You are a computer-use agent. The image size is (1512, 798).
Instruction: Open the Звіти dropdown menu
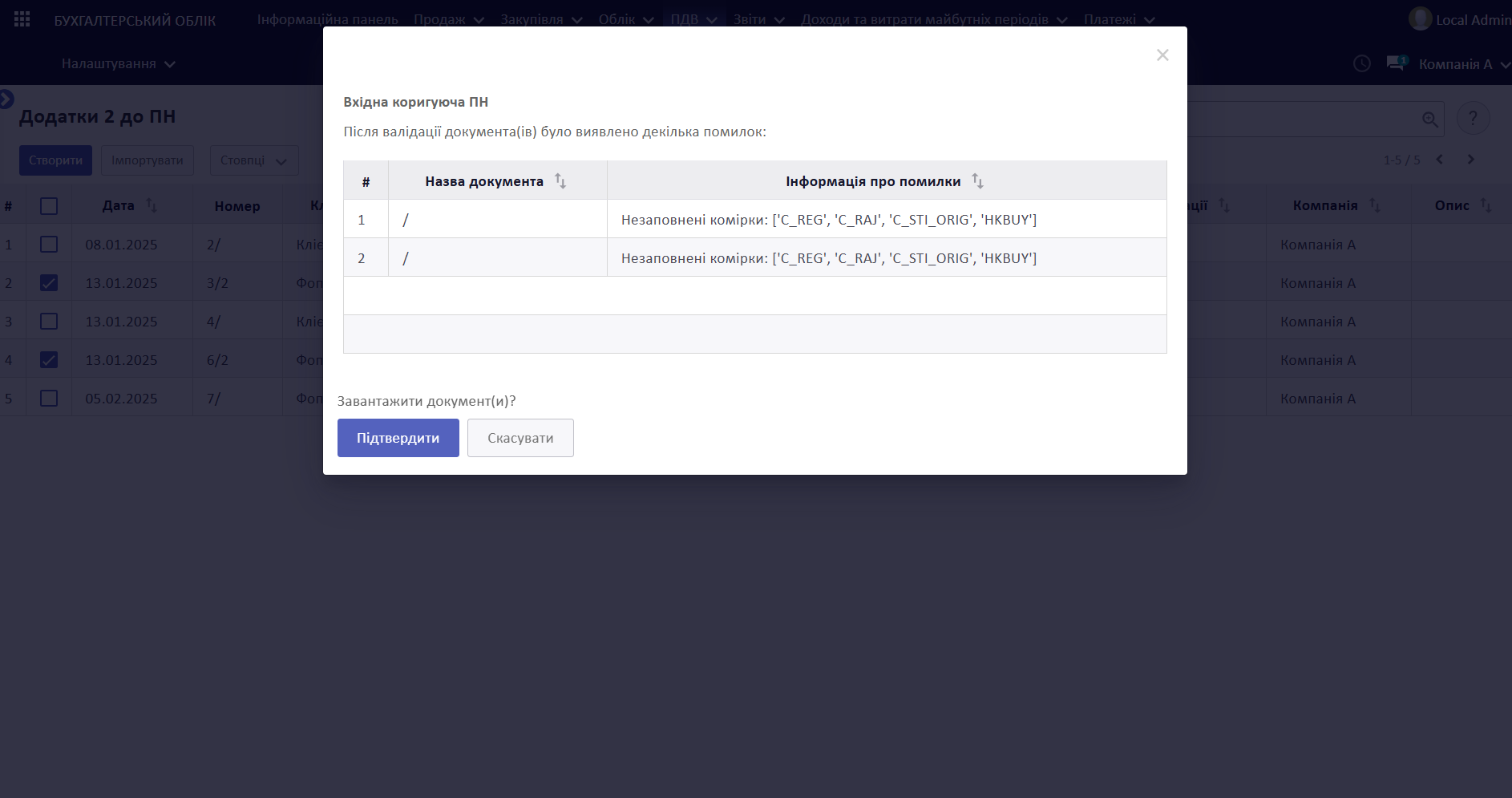pyautogui.click(x=758, y=19)
